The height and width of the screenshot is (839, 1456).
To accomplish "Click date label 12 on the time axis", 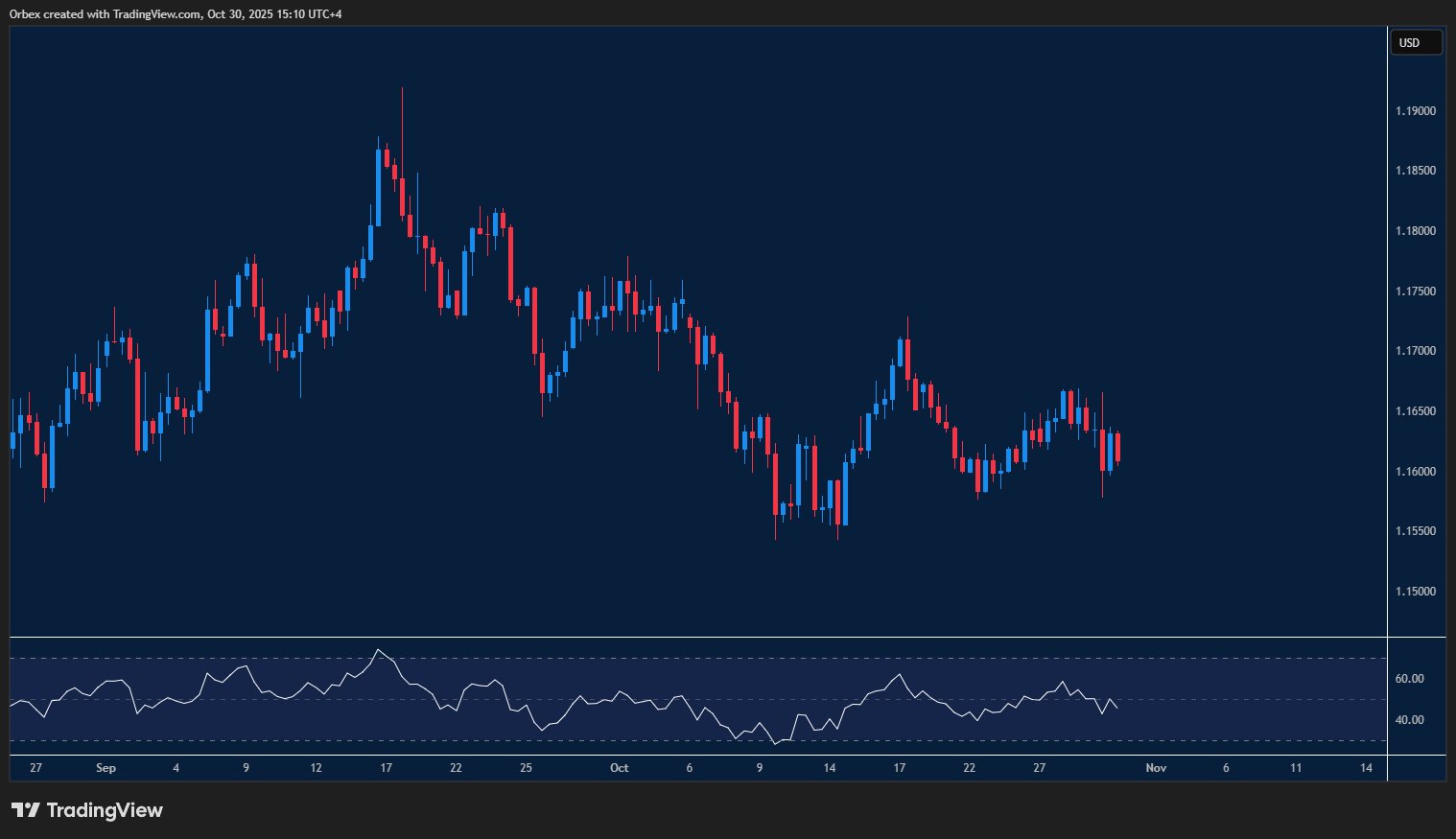I will pos(316,768).
